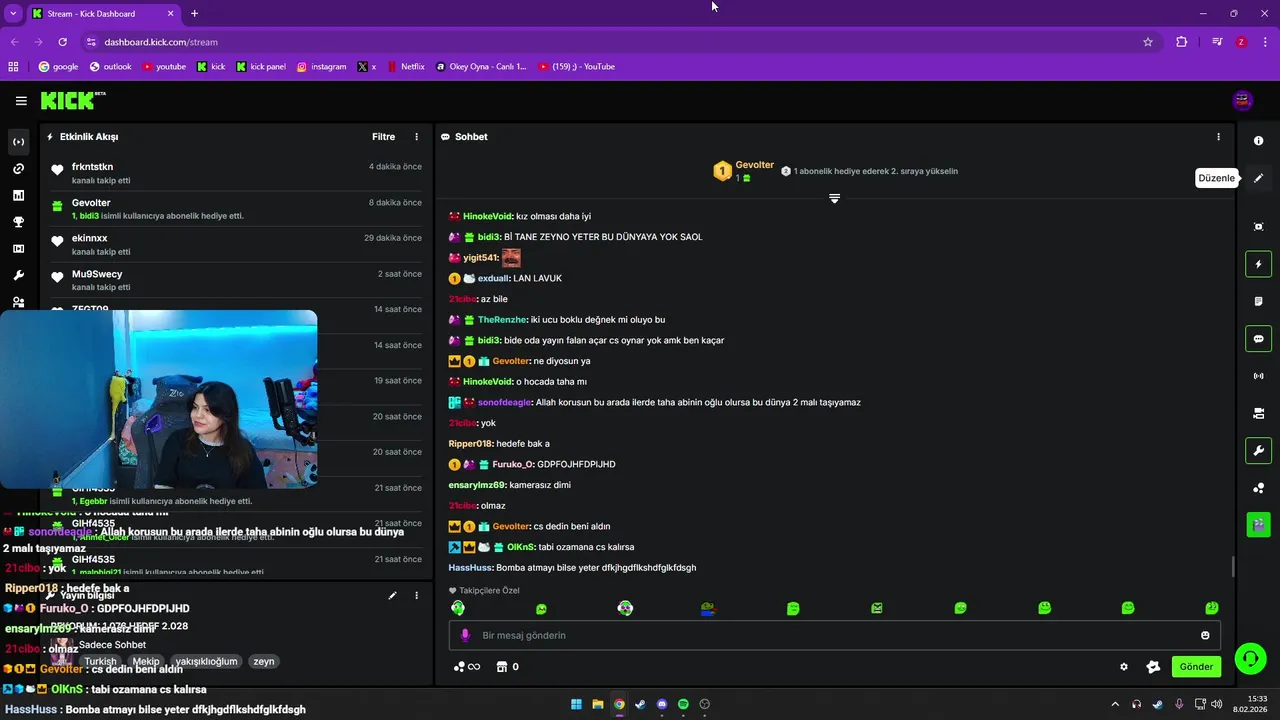1280x720 pixels.
Task: Open the wrench settings icon in left sidebar
Action: [18, 276]
